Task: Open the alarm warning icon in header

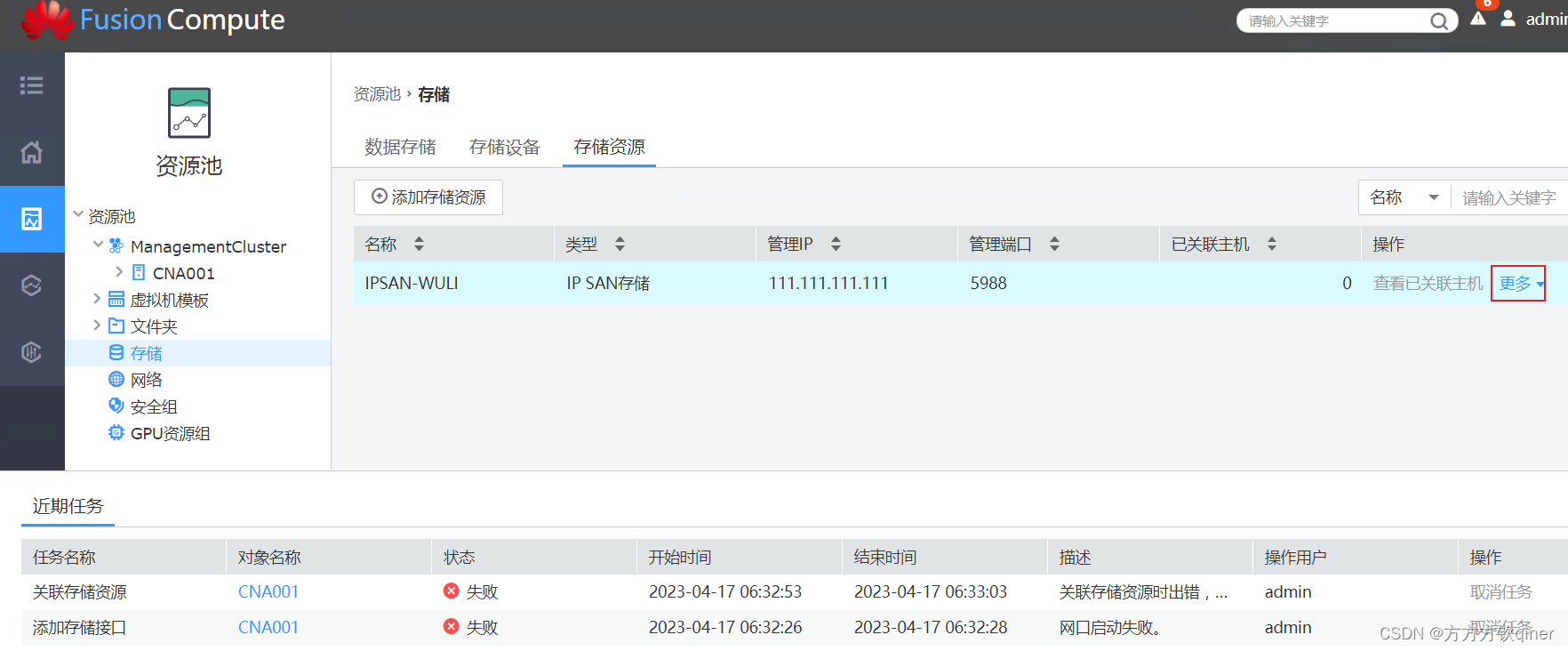Action: tap(1478, 18)
